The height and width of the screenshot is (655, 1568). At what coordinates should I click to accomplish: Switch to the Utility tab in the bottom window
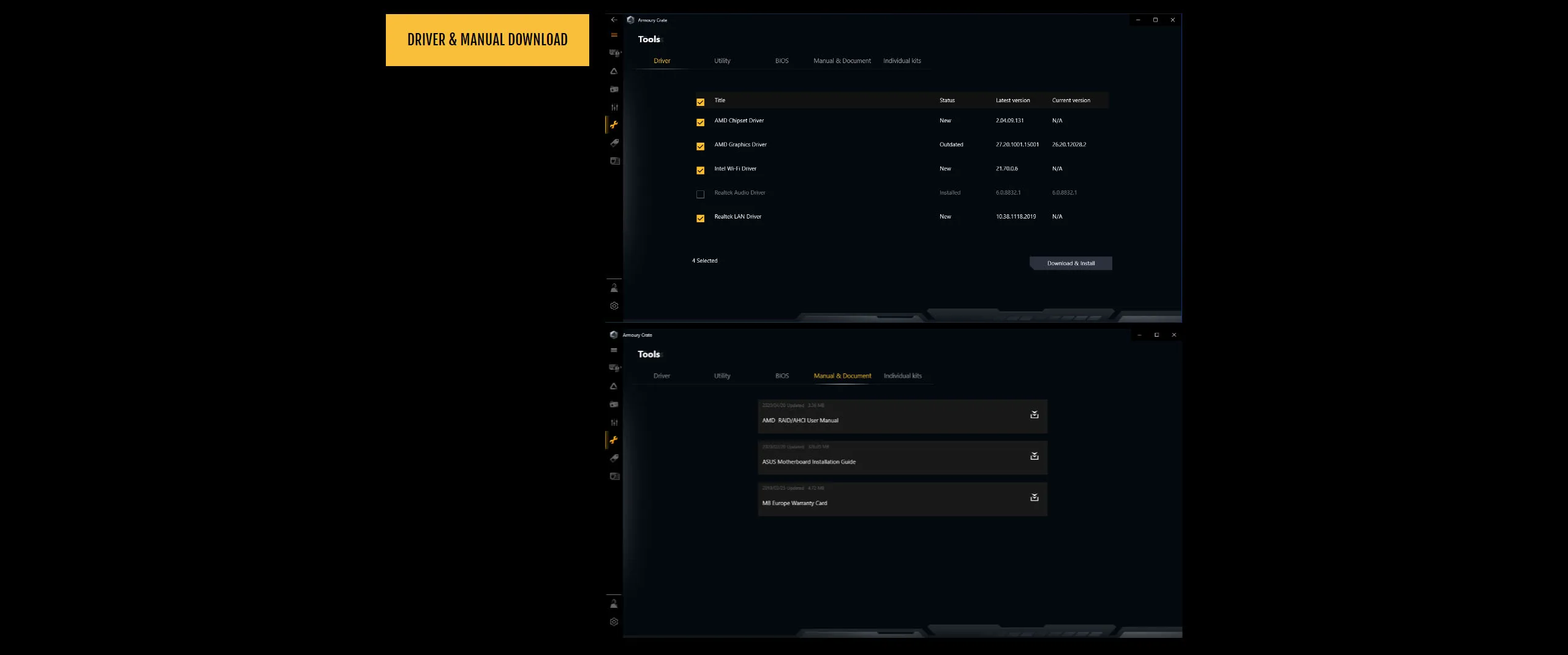coord(722,376)
